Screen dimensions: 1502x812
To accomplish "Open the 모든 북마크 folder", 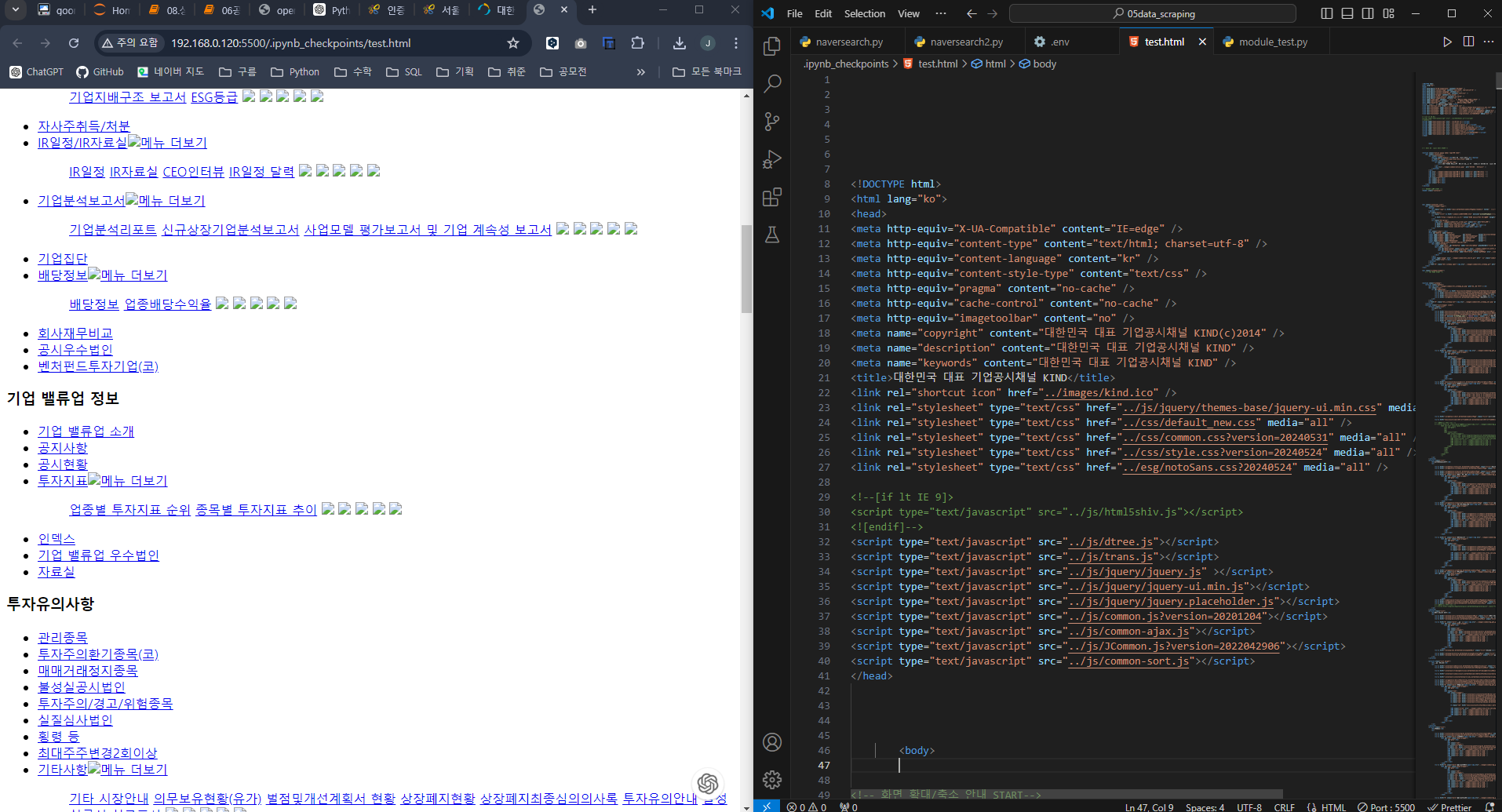I will (x=707, y=71).
